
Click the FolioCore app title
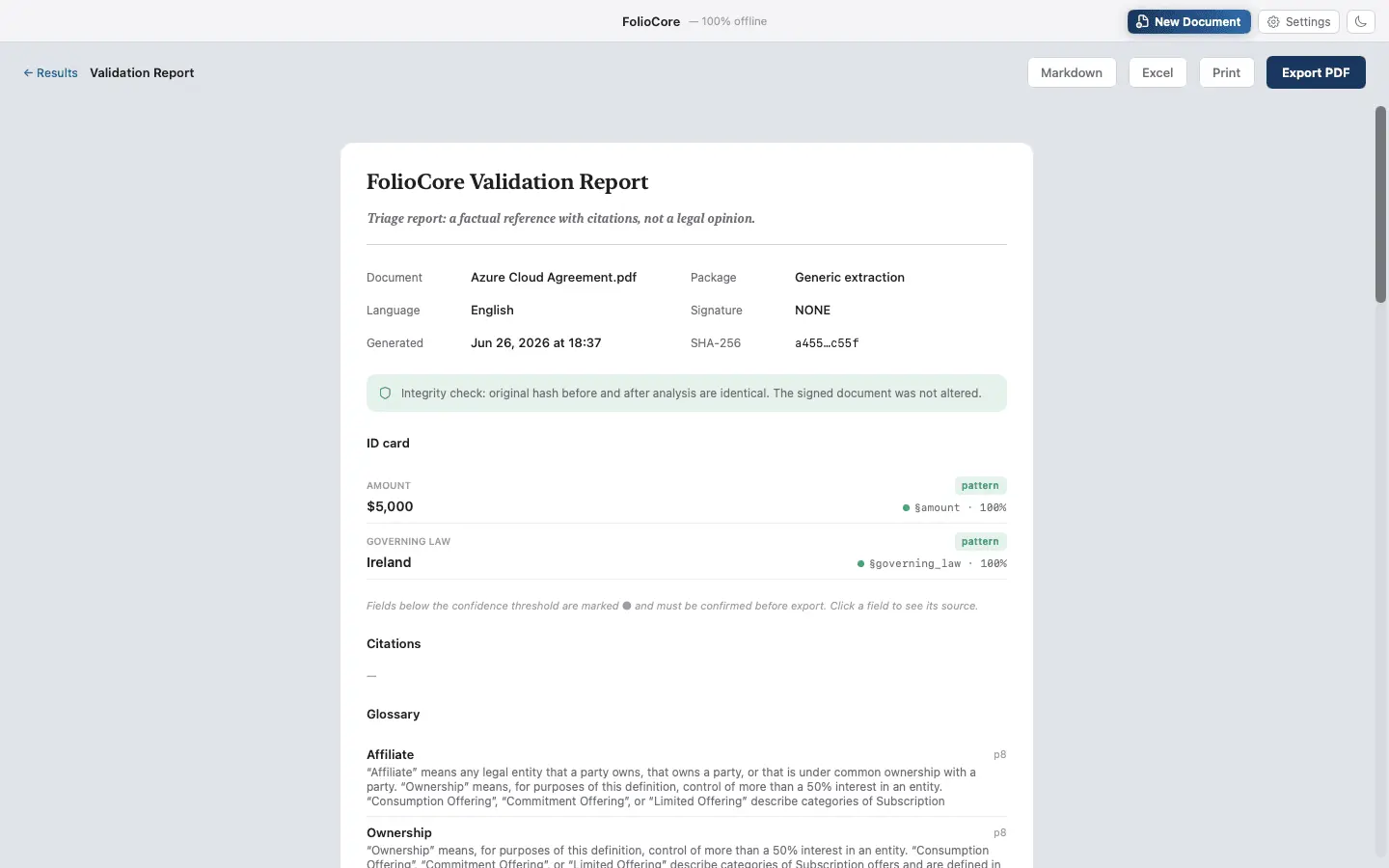[651, 21]
